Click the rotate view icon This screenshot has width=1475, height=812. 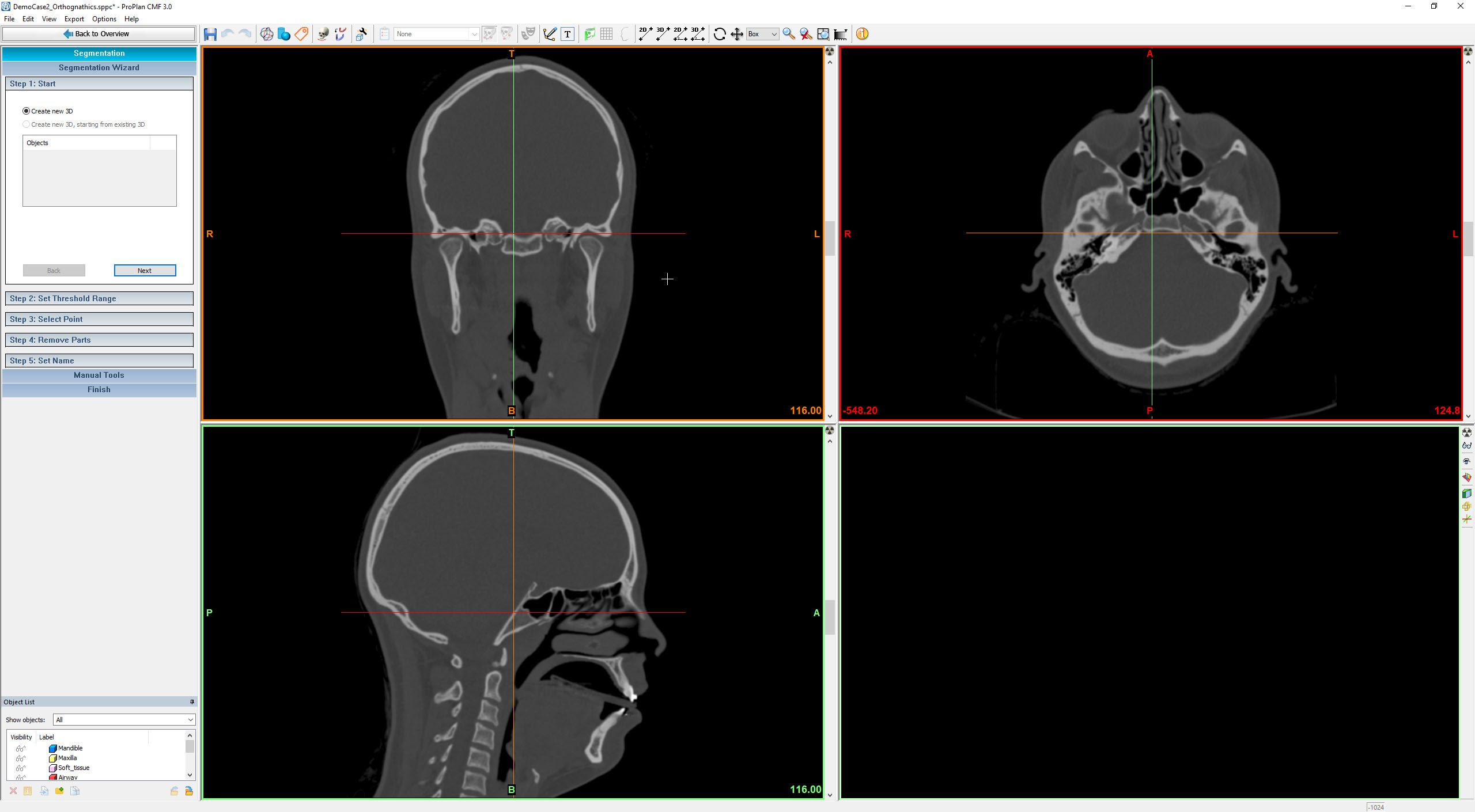tap(719, 34)
